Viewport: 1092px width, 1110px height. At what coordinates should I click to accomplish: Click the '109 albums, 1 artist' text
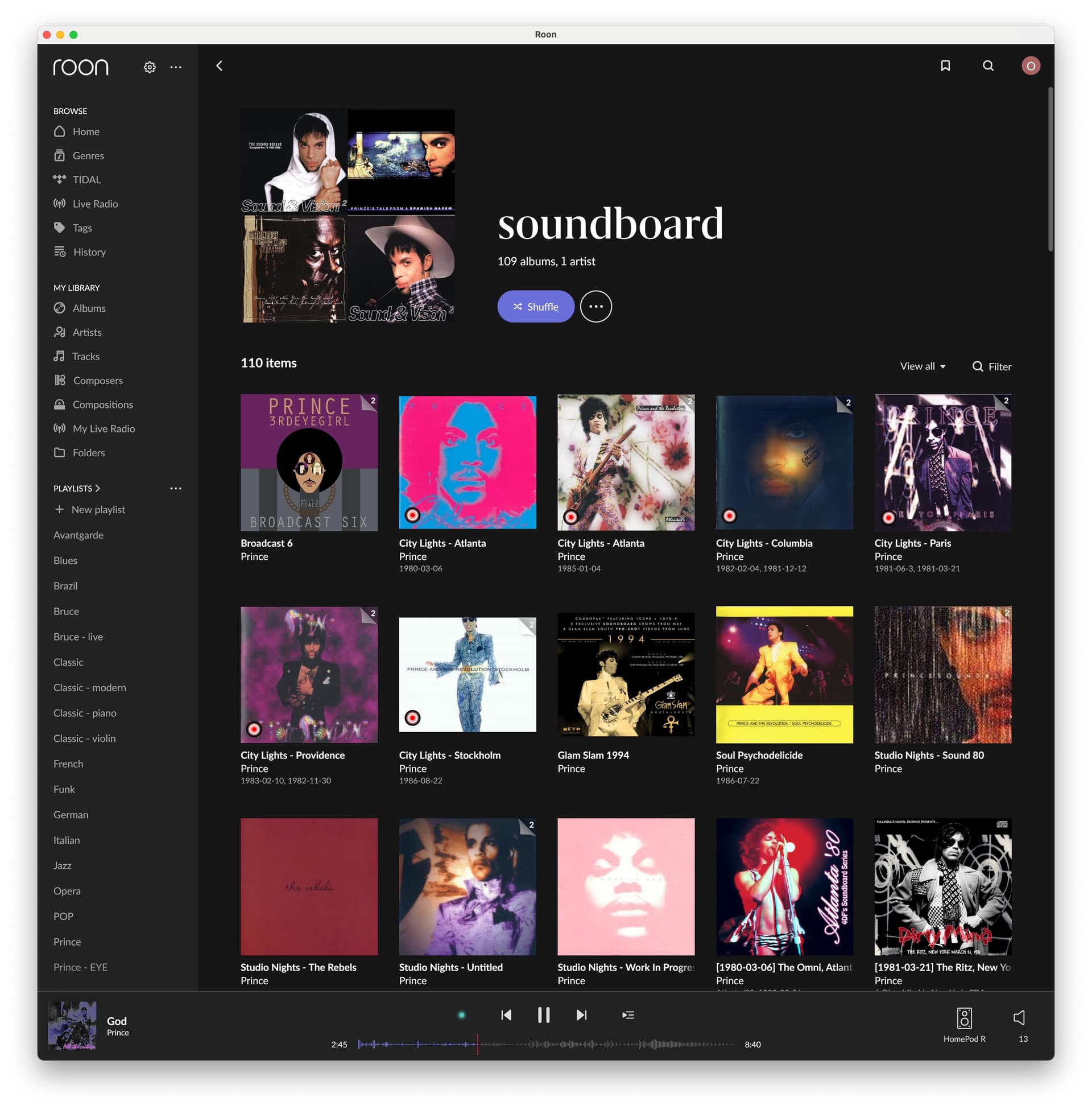click(546, 261)
